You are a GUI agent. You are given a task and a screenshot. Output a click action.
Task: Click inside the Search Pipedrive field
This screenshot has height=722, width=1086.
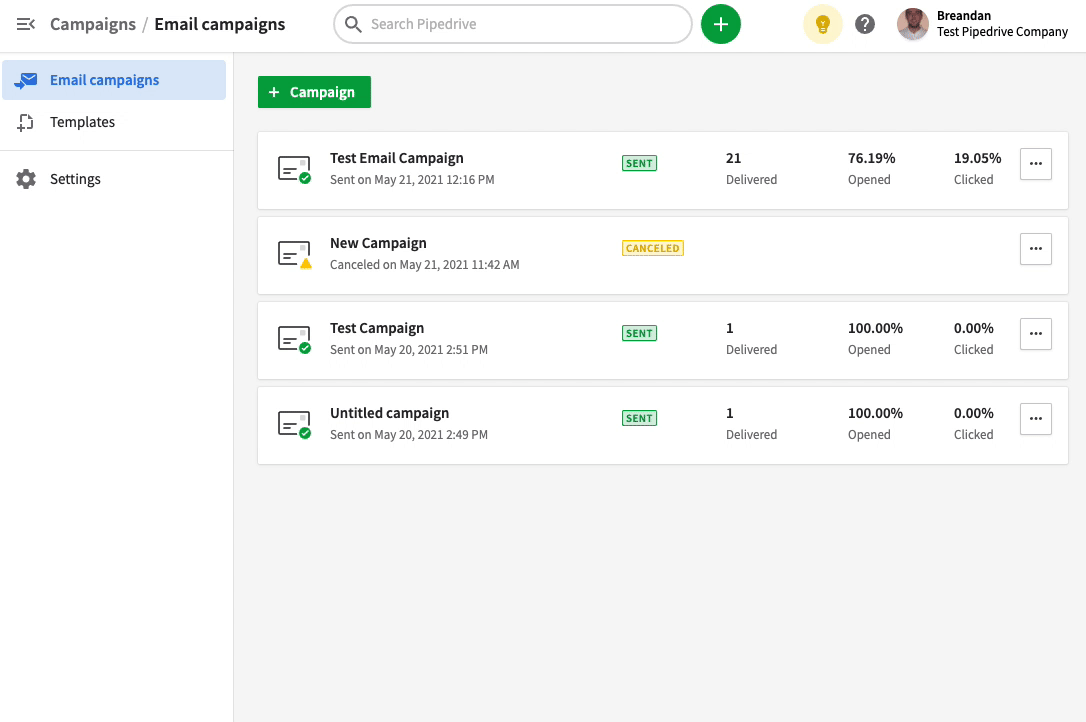point(512,23)
